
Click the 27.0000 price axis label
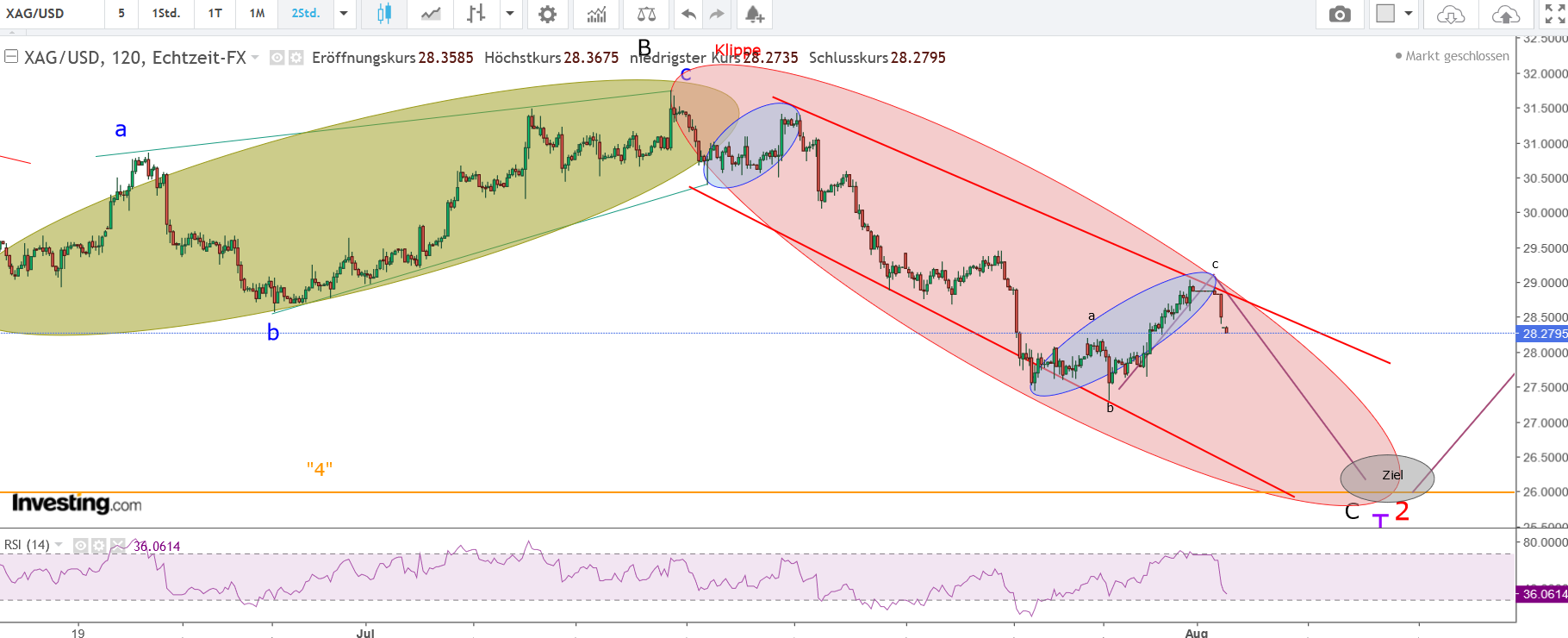coord(1545,422)
